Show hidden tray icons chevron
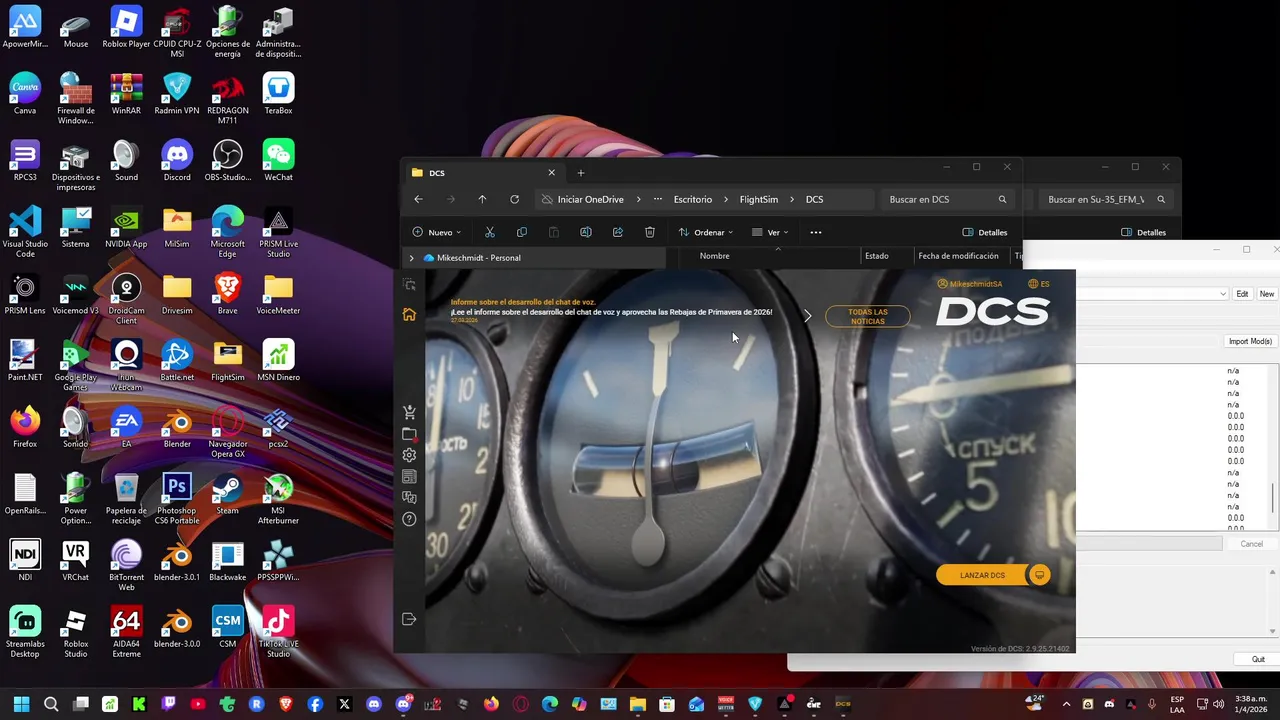This screenshot has height=720, width=1280. 1066,704
